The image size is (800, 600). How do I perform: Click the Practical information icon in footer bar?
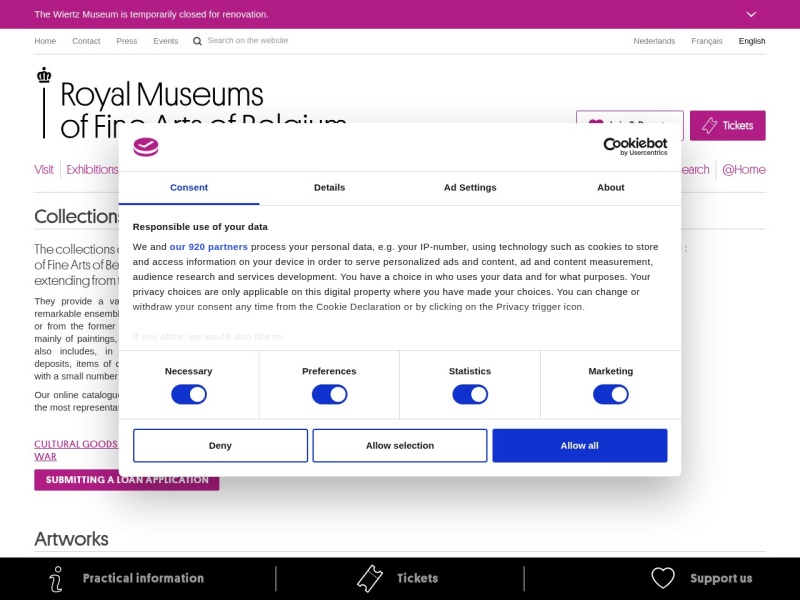pos(56,579)
